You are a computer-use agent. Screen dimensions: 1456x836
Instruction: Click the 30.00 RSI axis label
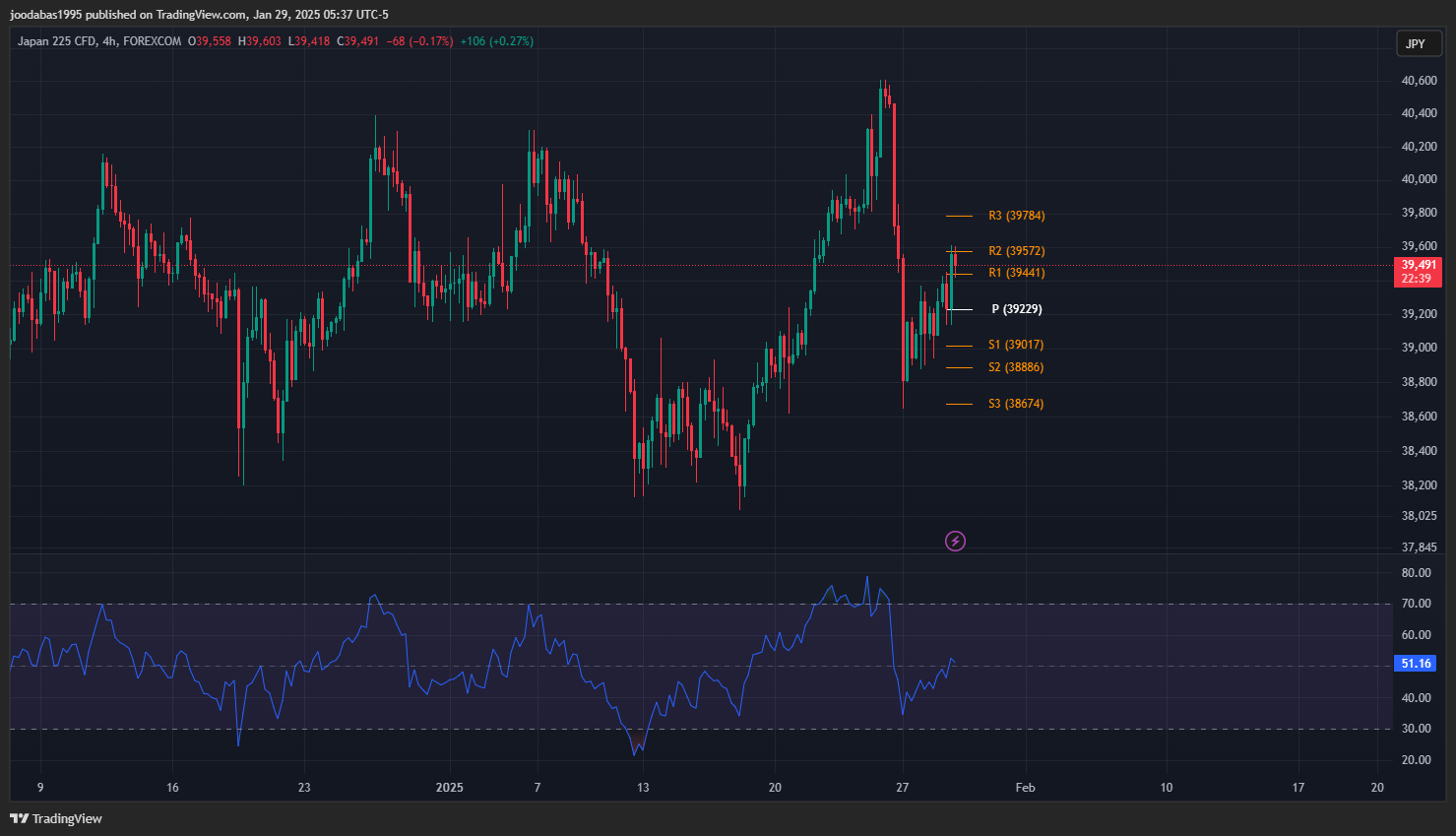tap(1416, 729)
